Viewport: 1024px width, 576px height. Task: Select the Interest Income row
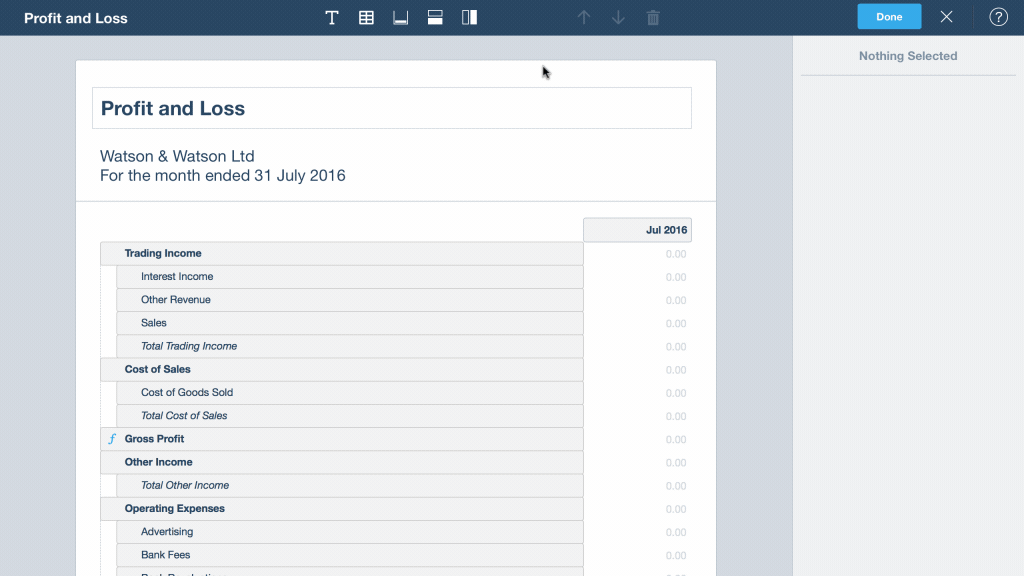(x=349, y=277)
